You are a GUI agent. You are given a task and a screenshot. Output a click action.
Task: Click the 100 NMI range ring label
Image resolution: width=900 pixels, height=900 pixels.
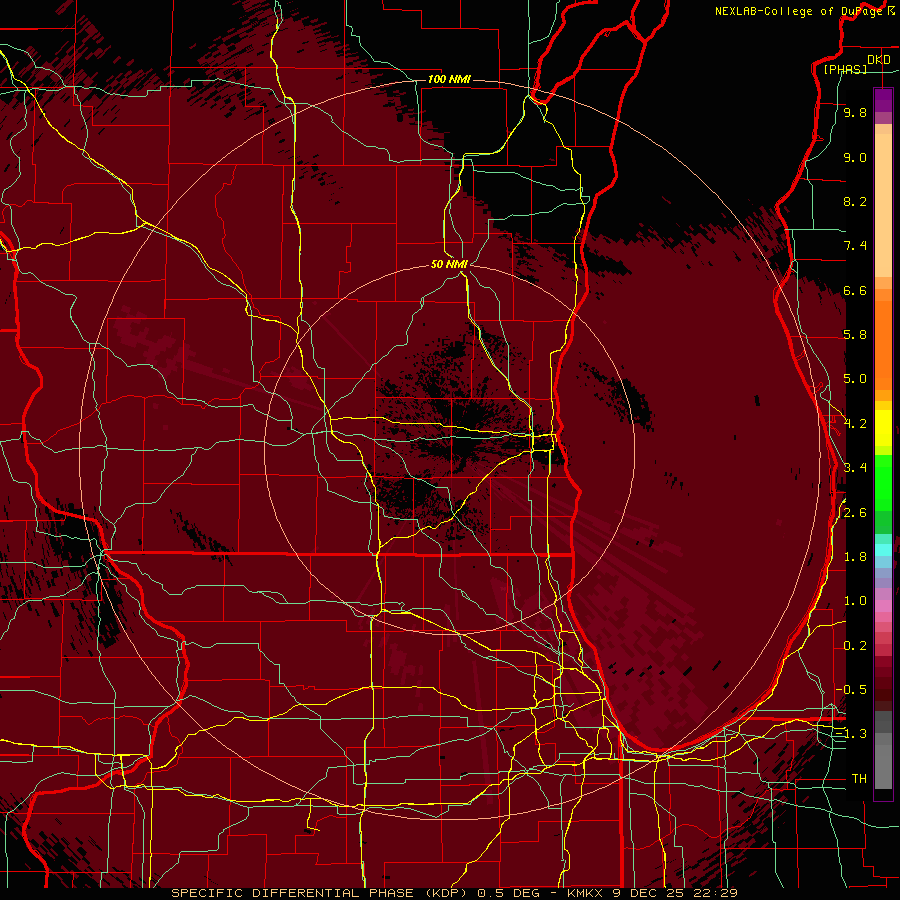449,79
